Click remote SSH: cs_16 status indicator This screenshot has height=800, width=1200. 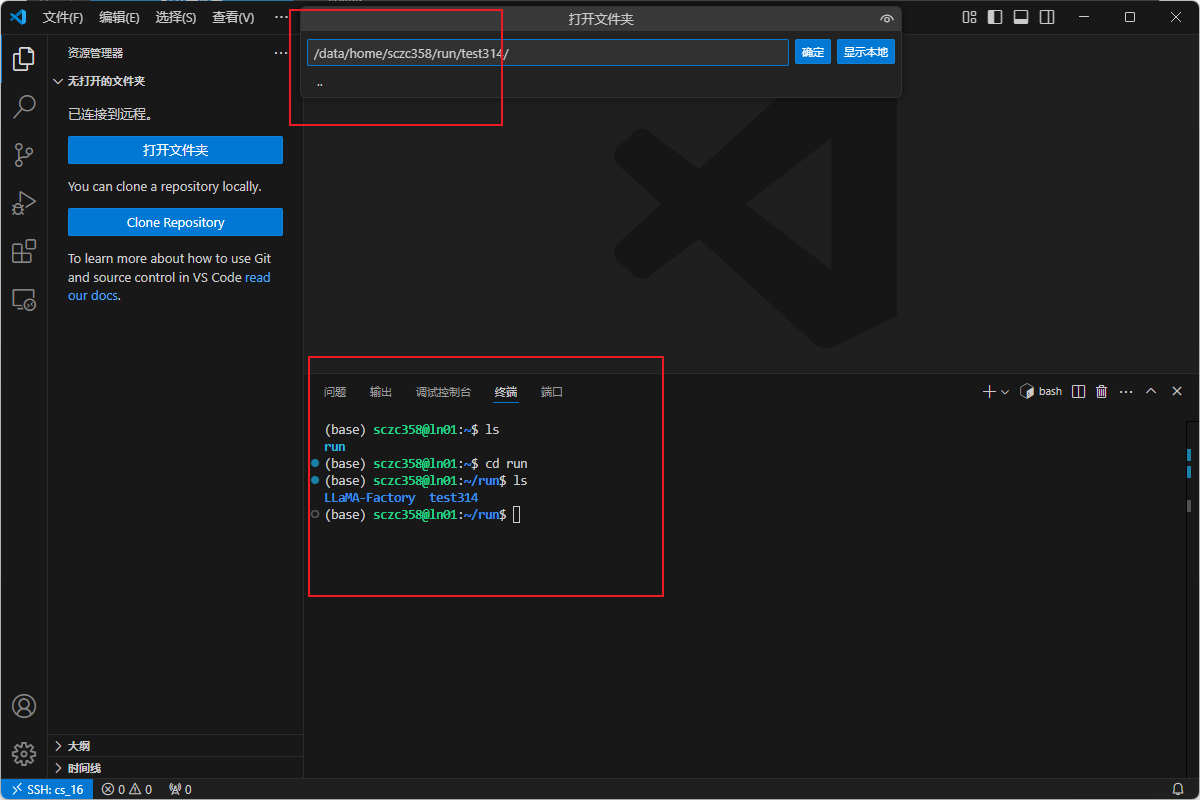[47, 789]
